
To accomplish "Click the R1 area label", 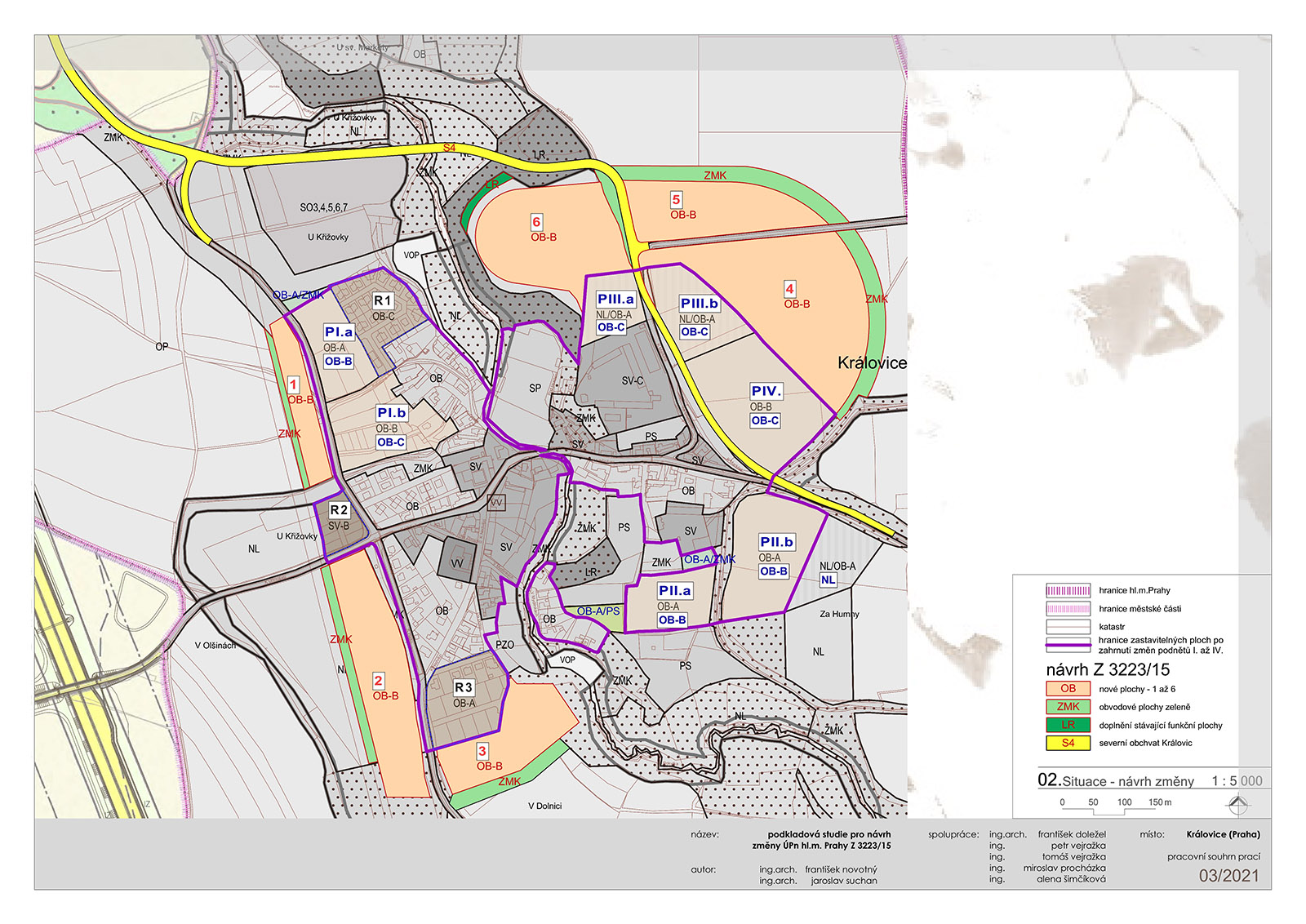I will (x=383, y=301).
